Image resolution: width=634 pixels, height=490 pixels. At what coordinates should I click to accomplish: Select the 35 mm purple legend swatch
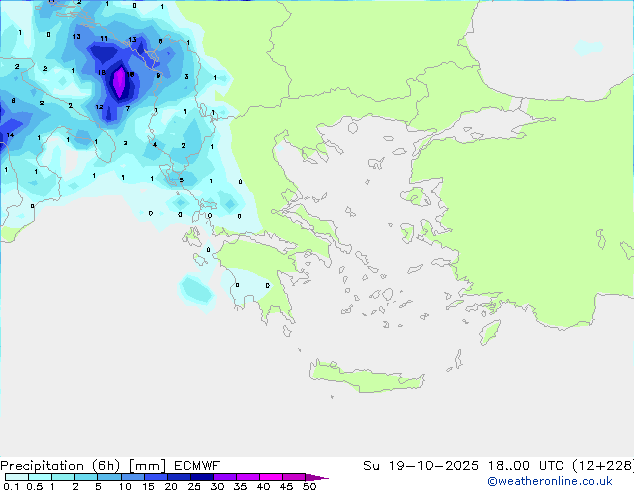click(247, 477)
